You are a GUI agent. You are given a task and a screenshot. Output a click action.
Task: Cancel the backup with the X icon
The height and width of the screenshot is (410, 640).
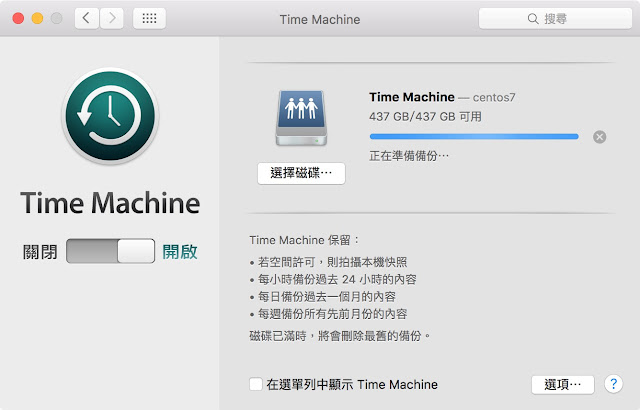[599, 137]
